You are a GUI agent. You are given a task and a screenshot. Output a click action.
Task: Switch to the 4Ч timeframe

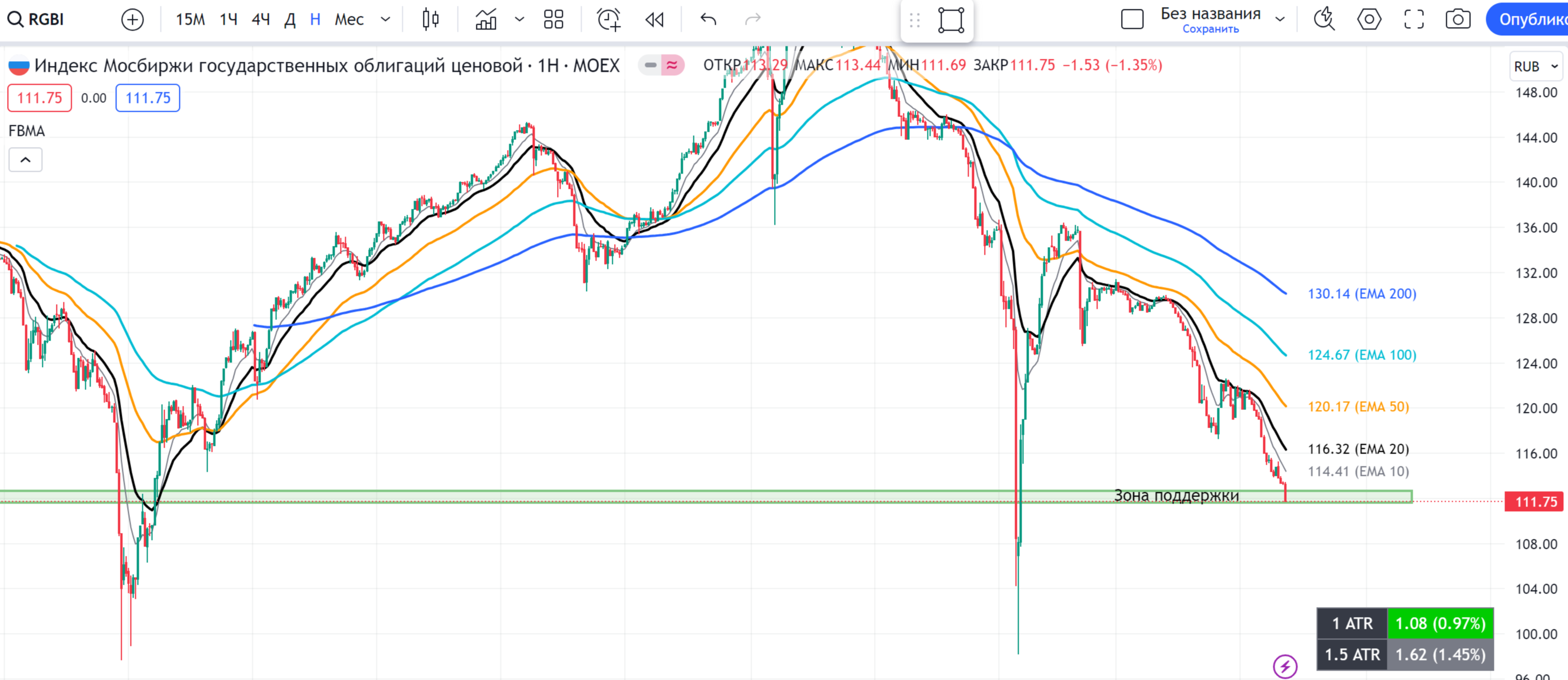coord(261,19)
